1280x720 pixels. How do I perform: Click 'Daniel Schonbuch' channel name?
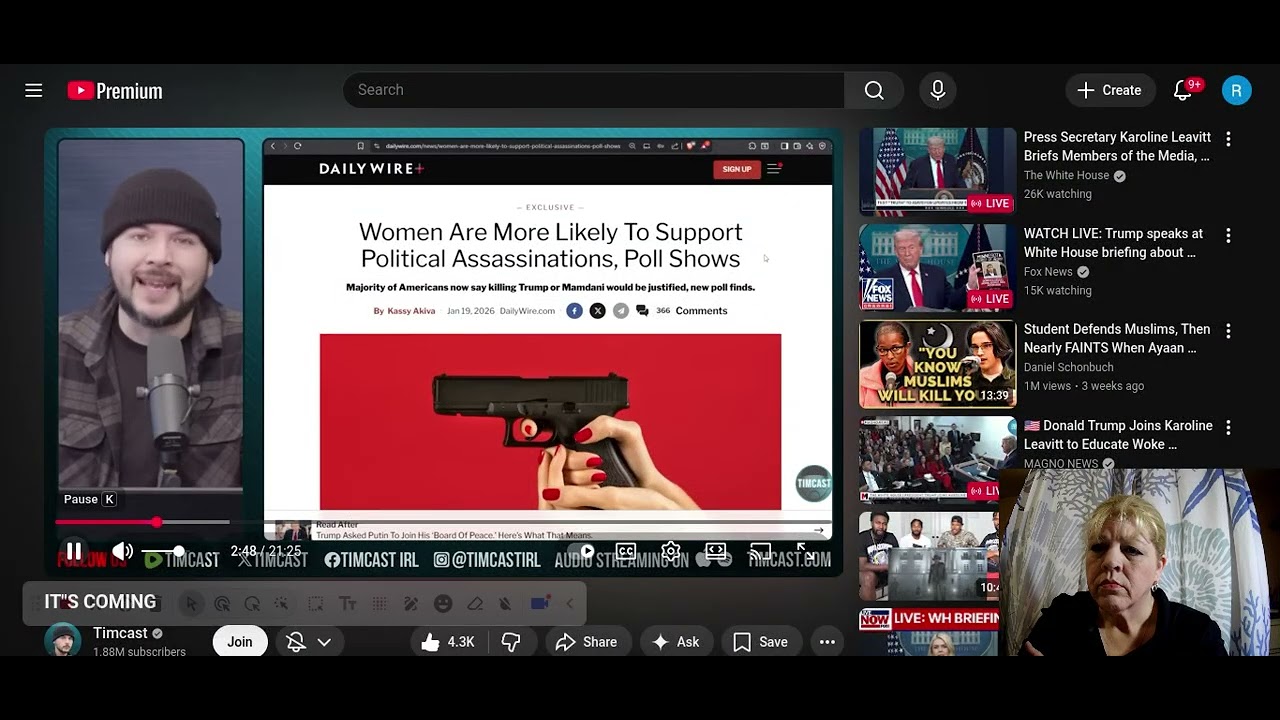click(x=1068, y=367)
